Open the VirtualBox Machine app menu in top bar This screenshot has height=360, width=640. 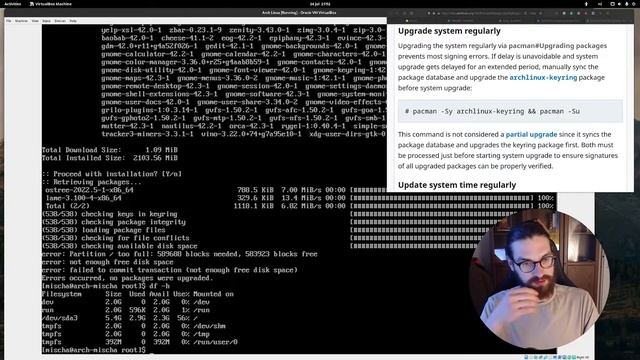pyautogui.click(x=51, y=4)
